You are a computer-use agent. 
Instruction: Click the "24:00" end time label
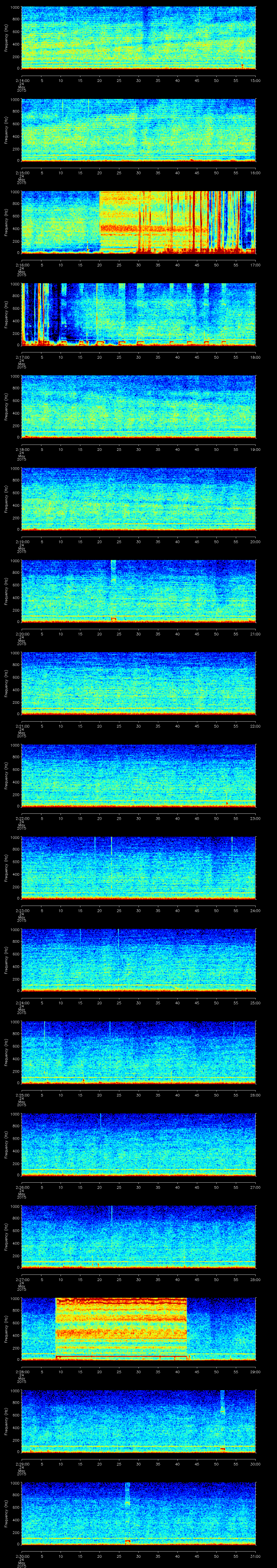coord(256,910)
